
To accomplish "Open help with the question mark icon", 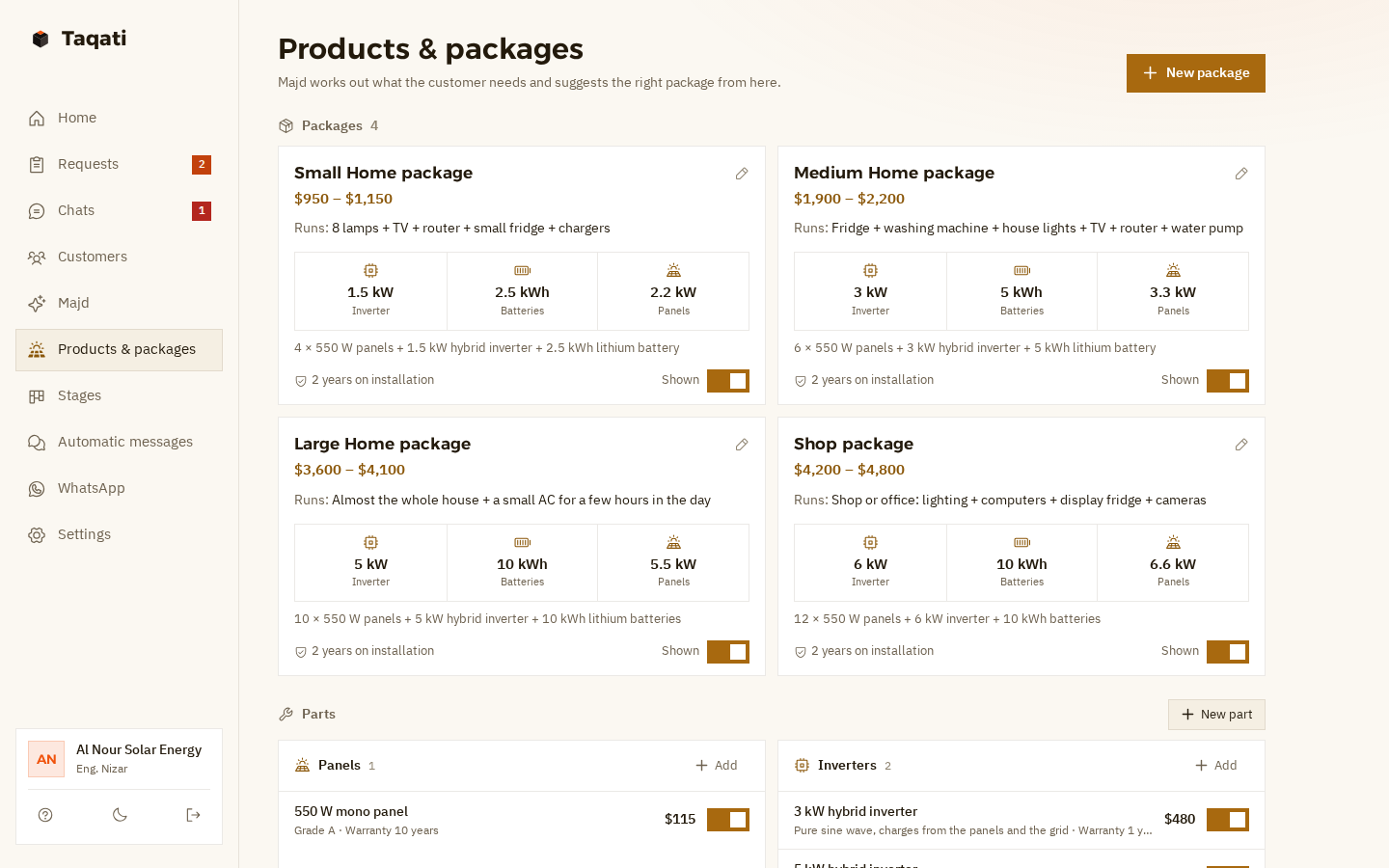I will (x=45, y=815).
